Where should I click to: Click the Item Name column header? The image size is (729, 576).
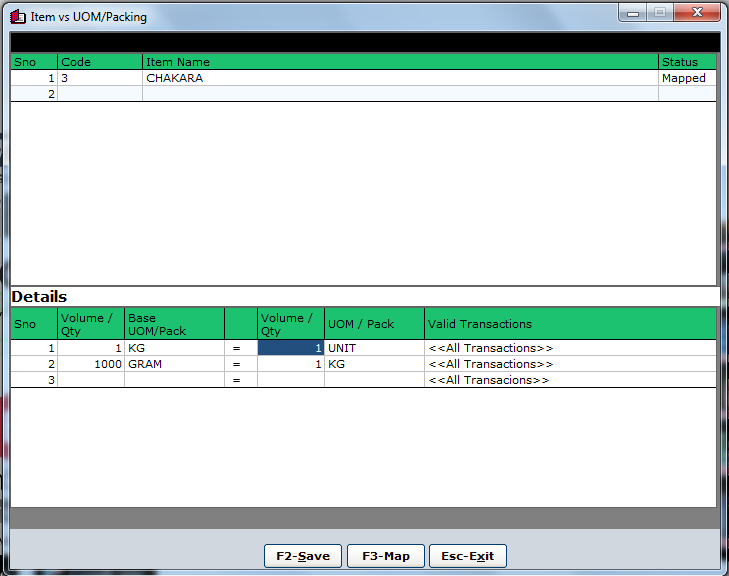[400, 62]
